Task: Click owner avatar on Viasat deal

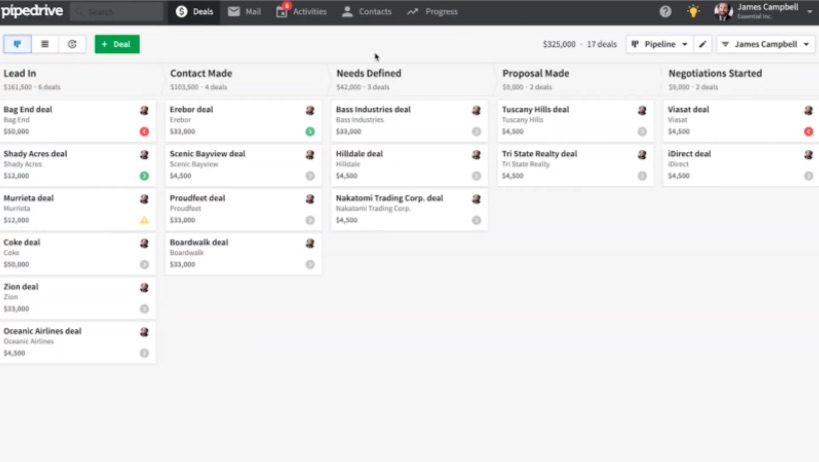Action: pyautogui.click(x=809, y=110)
